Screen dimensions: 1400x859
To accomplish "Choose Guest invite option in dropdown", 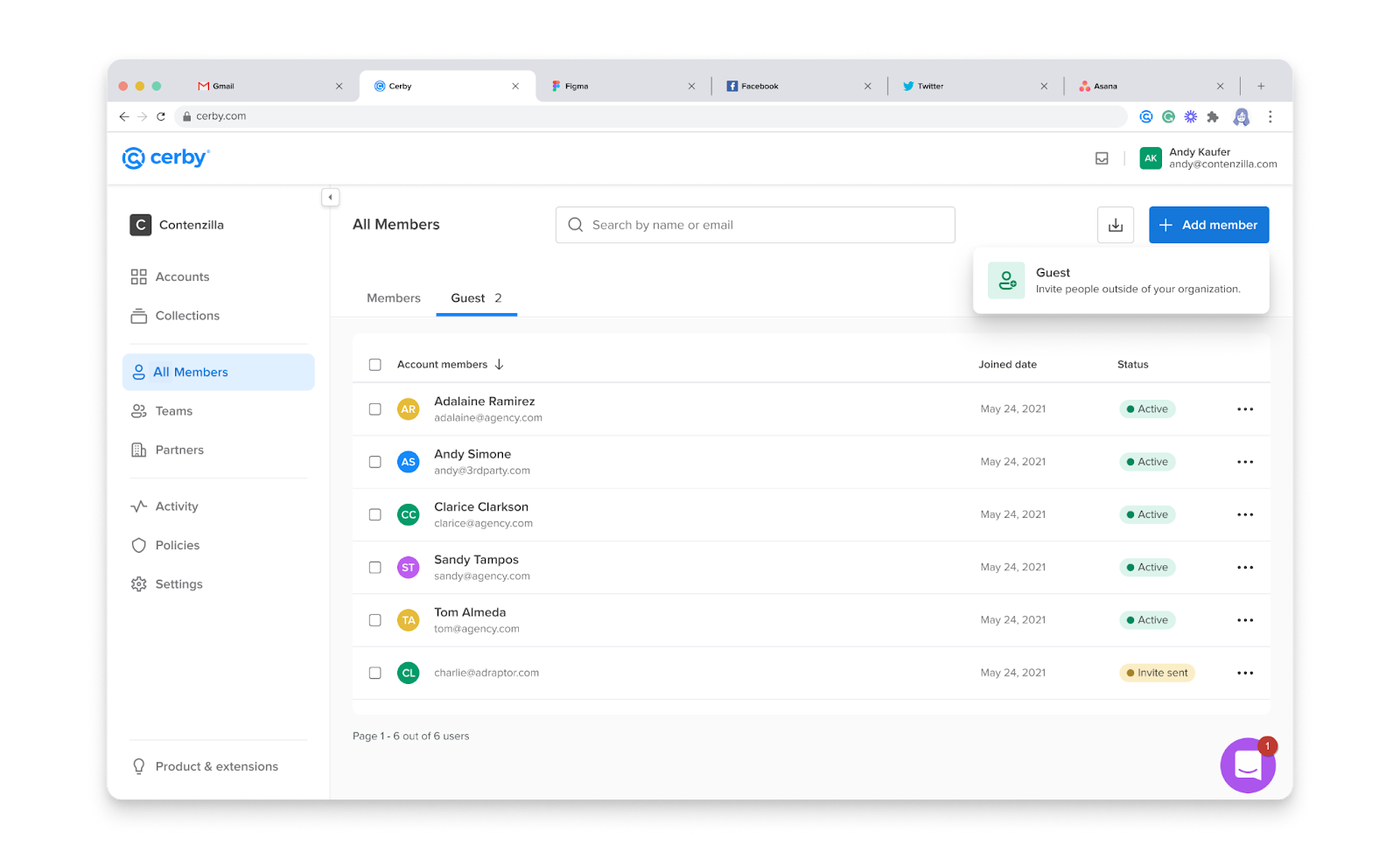I will pyautogui.click(x=1121, y=281).
